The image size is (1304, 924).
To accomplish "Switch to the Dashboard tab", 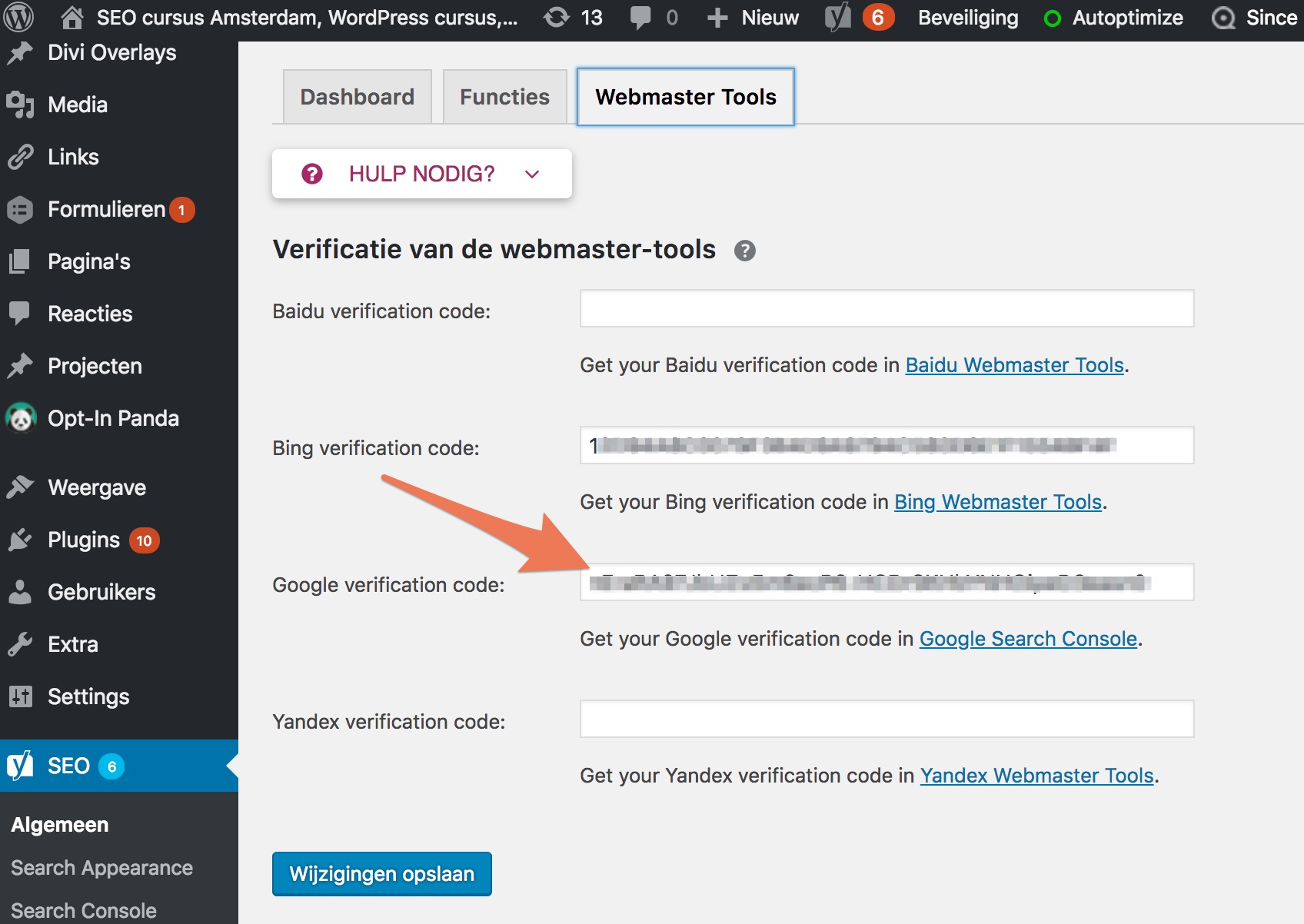I will pos(357,97).
